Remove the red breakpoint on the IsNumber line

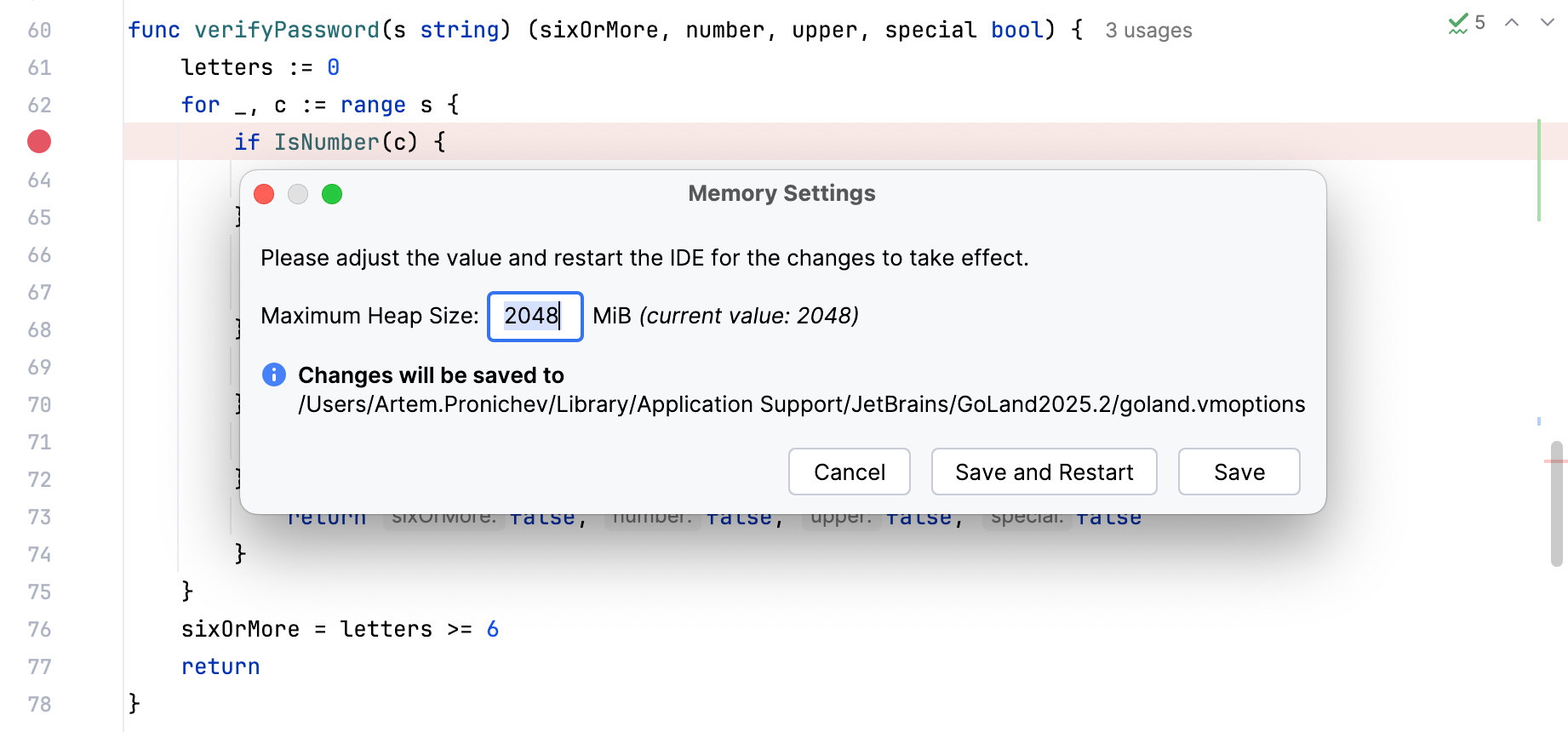tap(39, 141)
